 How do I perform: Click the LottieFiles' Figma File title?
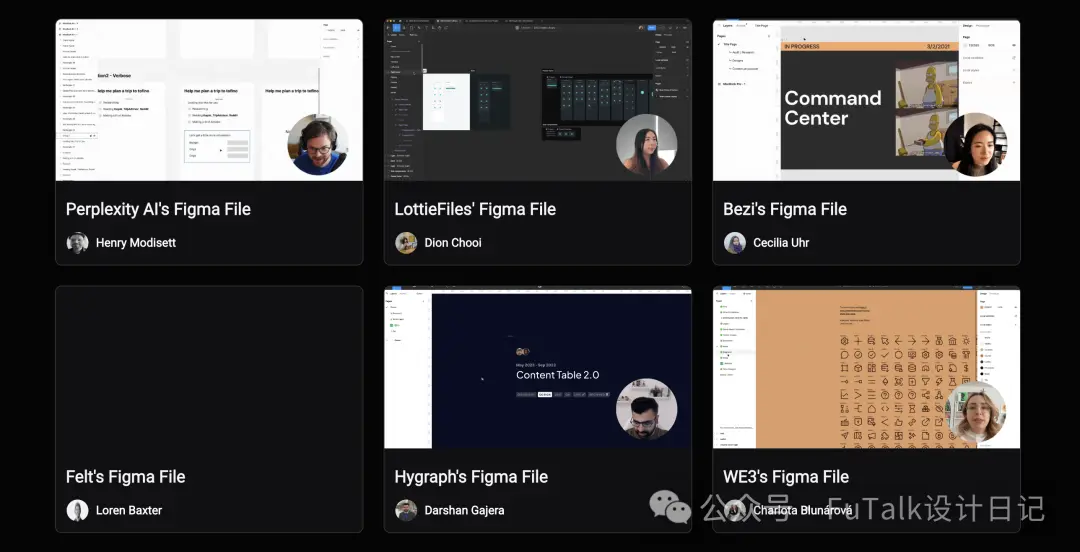tap(475, 209)
